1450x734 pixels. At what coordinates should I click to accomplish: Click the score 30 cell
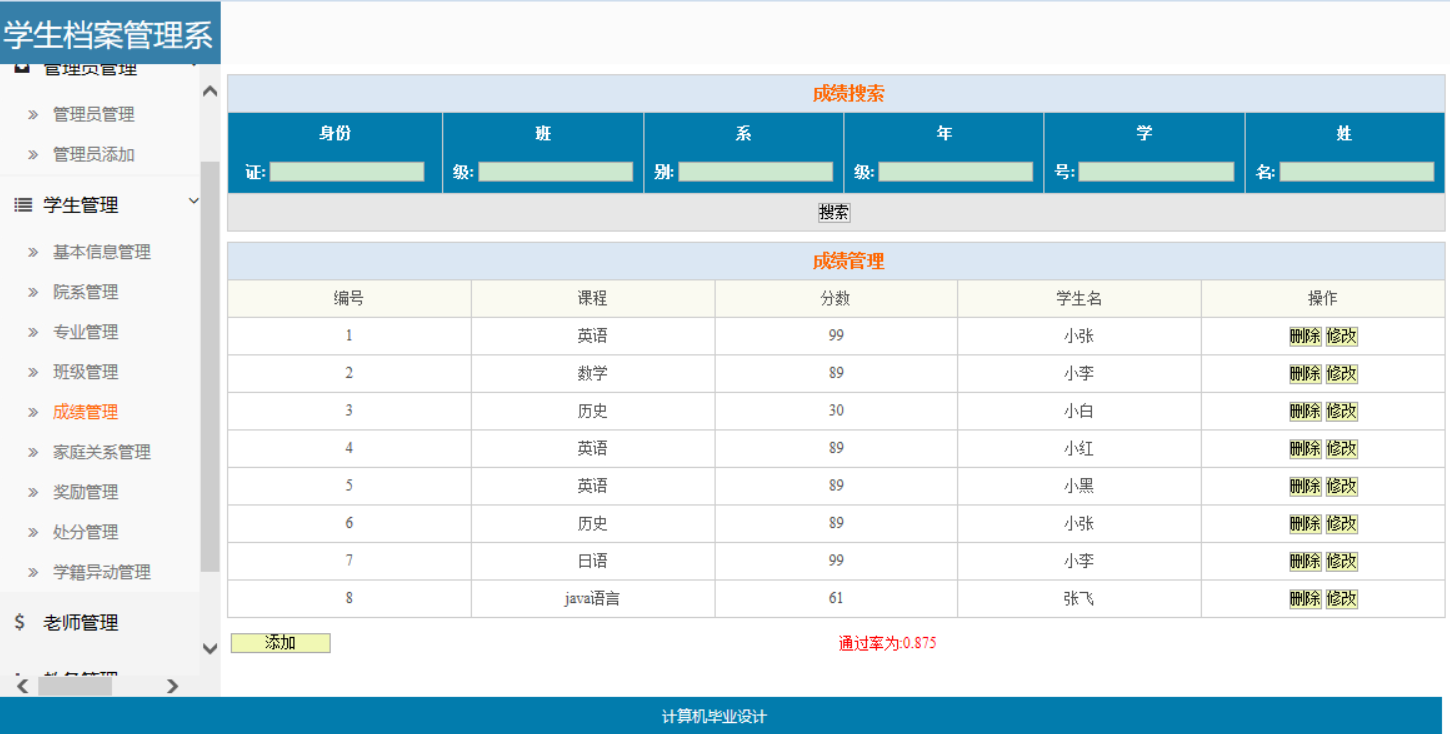836,411
